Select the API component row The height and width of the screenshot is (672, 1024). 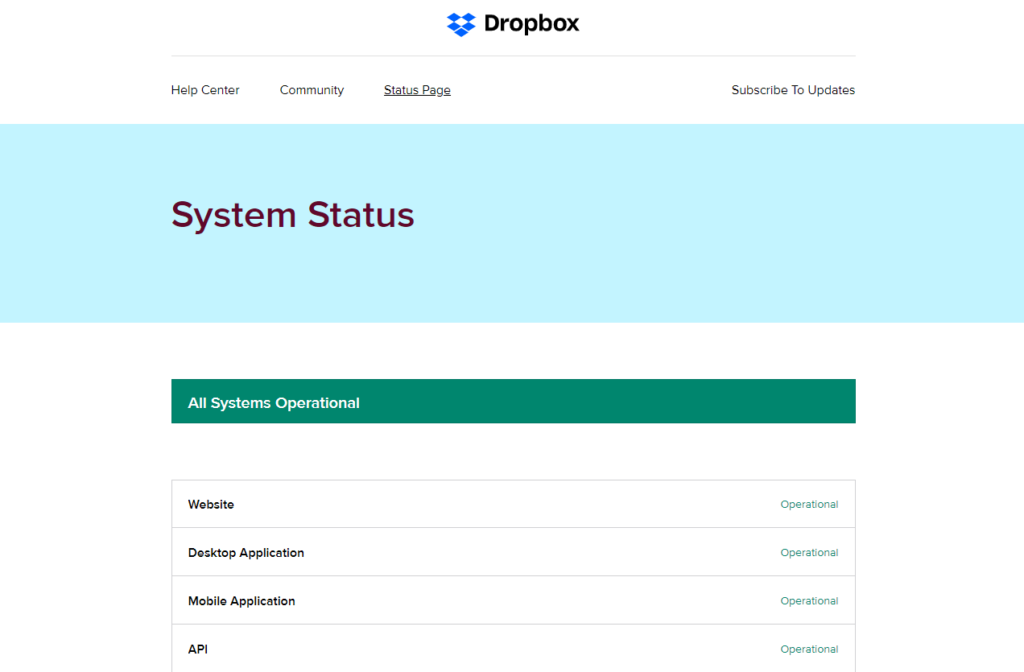tap(513, 648)
